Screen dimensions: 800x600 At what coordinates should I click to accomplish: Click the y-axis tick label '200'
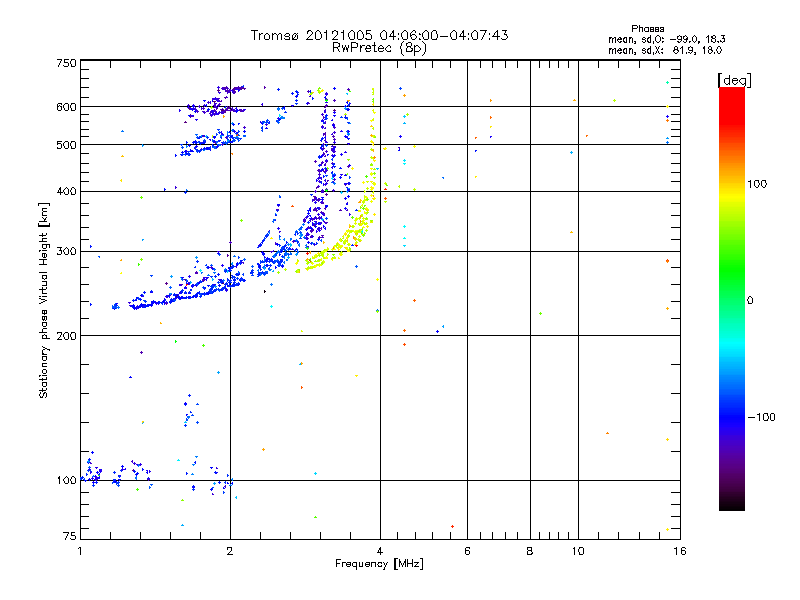(x=66, y=336)
